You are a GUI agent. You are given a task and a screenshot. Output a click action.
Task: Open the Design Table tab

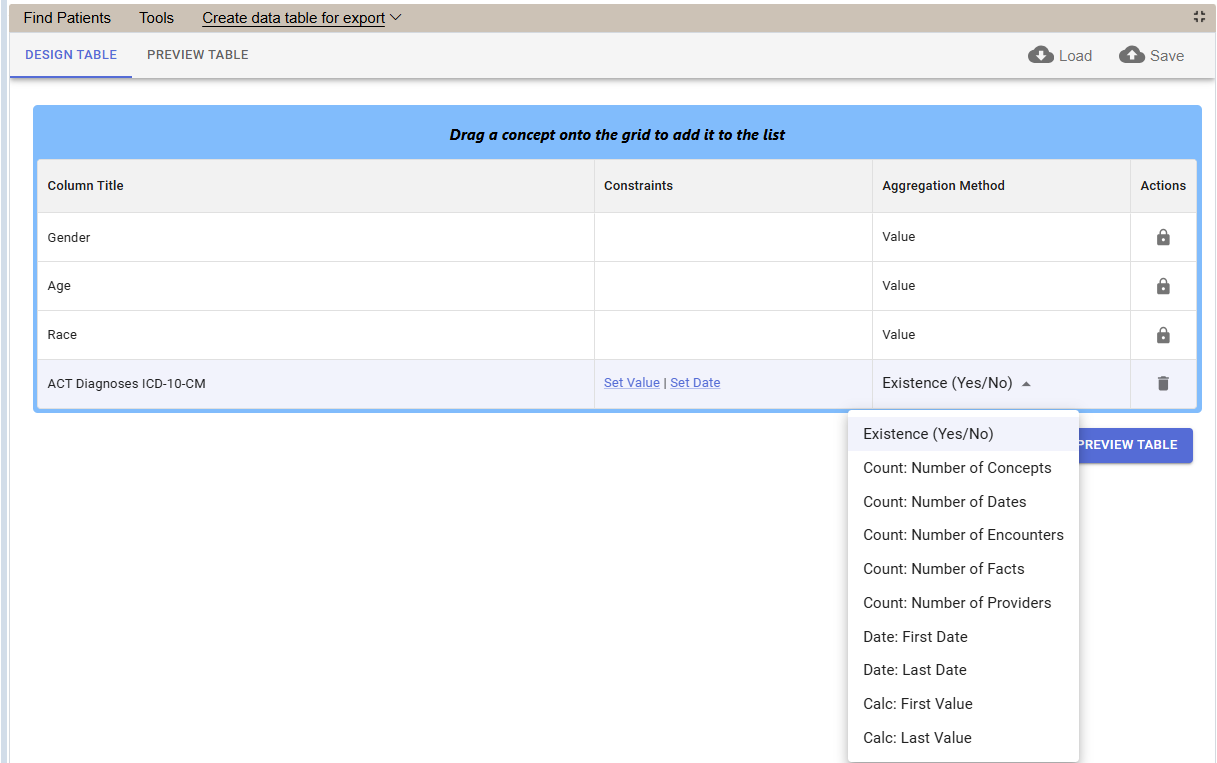tap(71, 55)
